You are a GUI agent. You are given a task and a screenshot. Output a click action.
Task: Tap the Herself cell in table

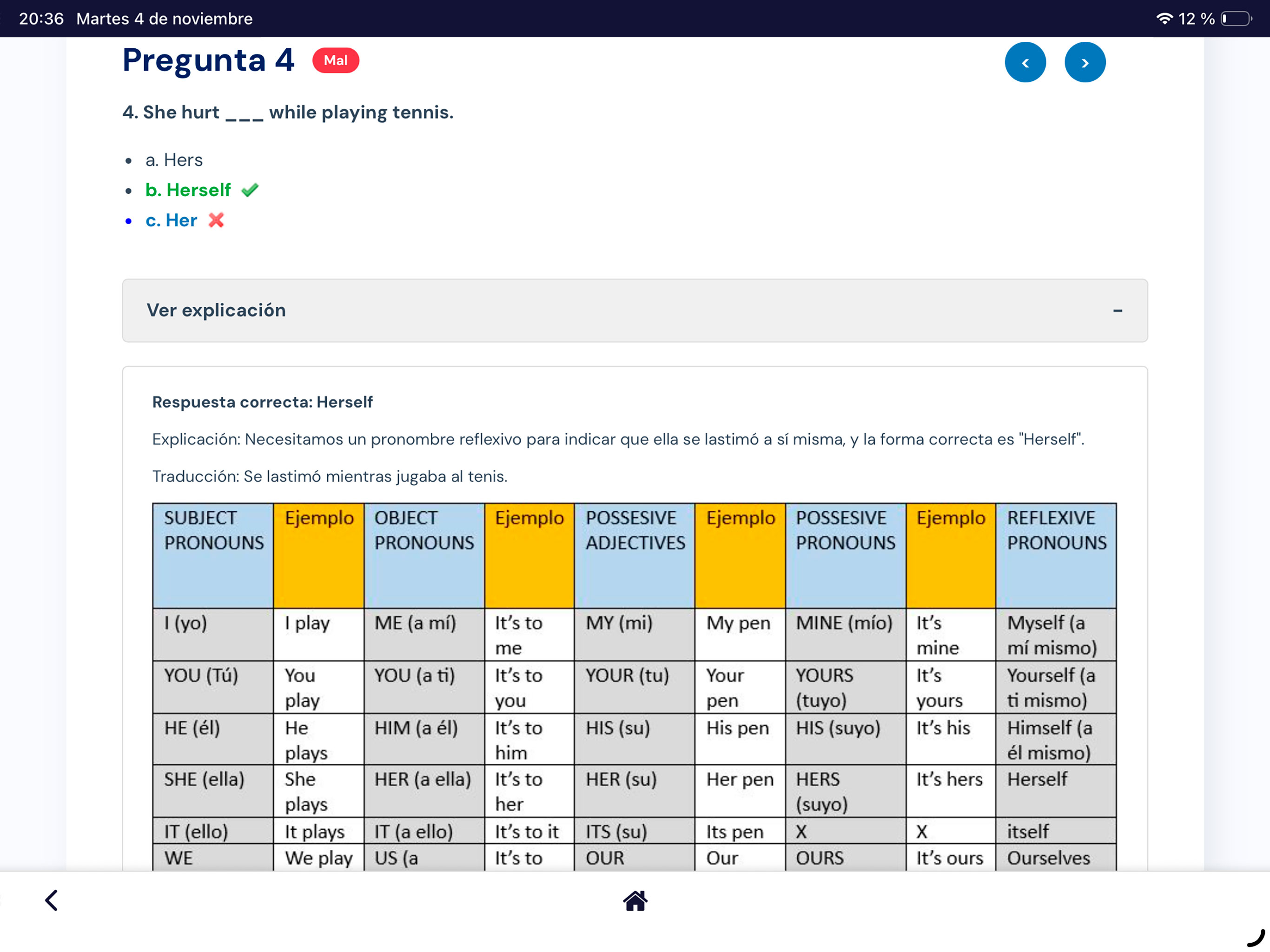1056,791
